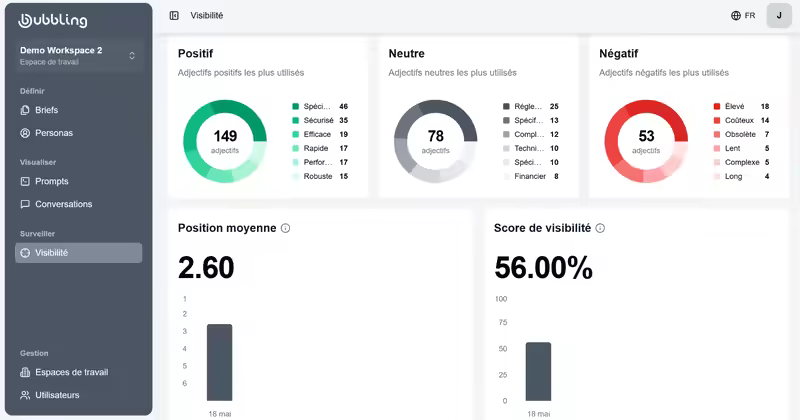This screenshot has width=800, height=420.
Task: Collapse the sidebar using the panel icon
Action: click(x=174, y=15)
